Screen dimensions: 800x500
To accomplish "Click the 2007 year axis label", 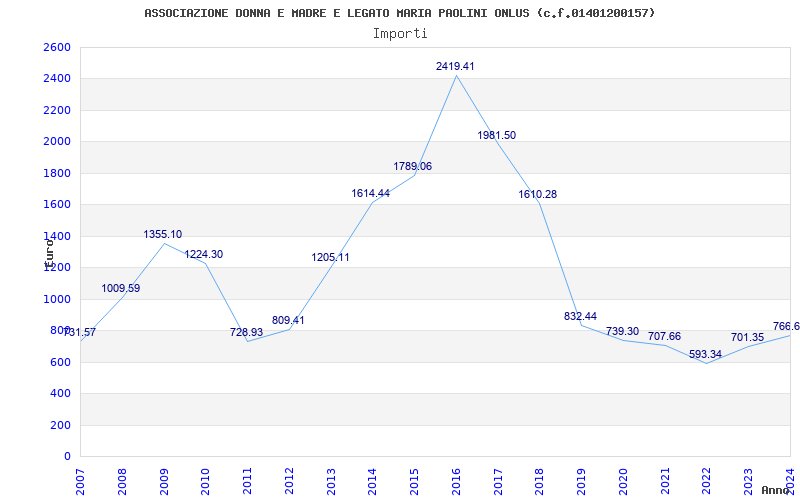I will coord(80,482).
